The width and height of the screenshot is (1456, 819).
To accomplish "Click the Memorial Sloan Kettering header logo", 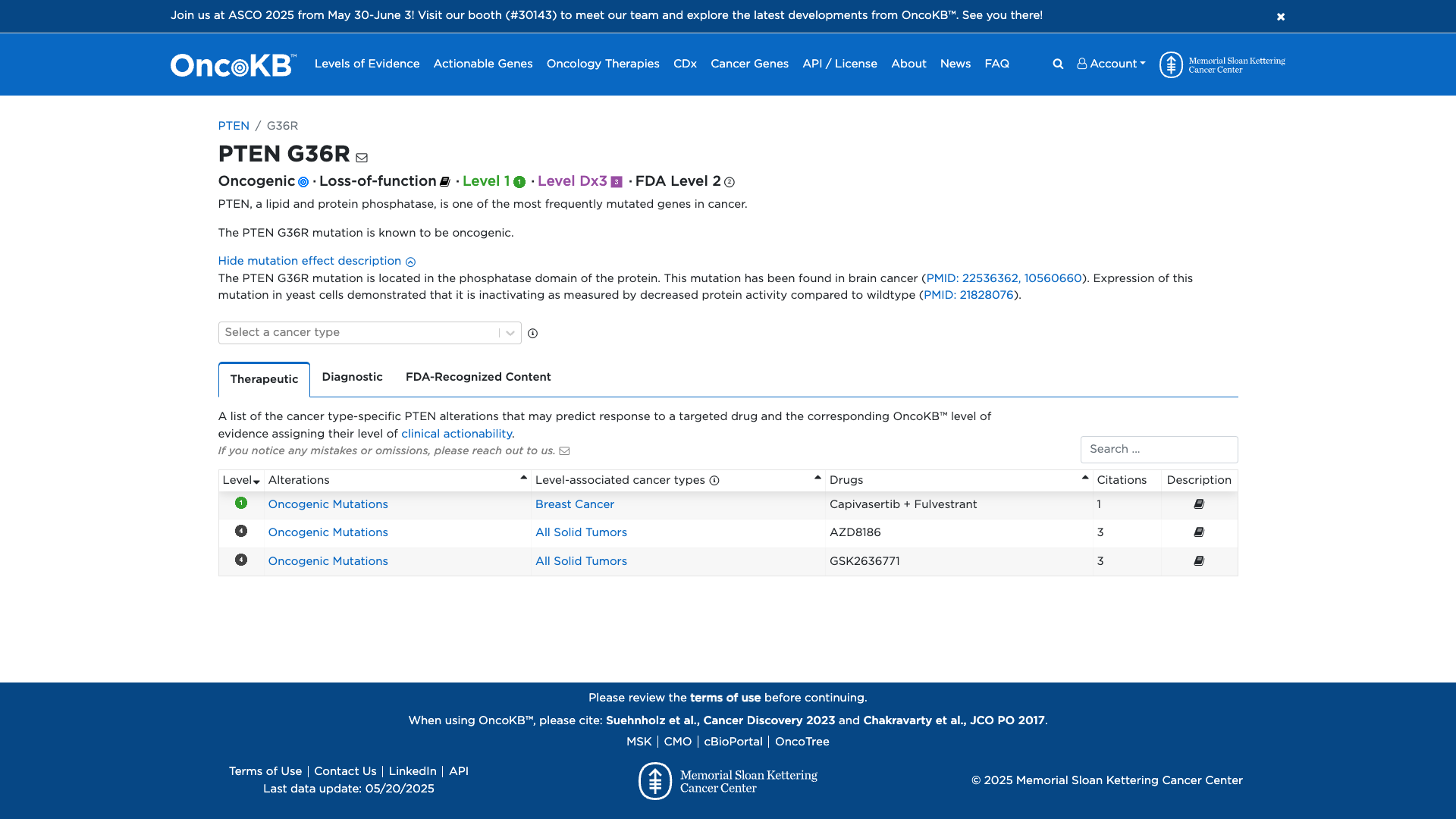I will [x=1222, y=65].
